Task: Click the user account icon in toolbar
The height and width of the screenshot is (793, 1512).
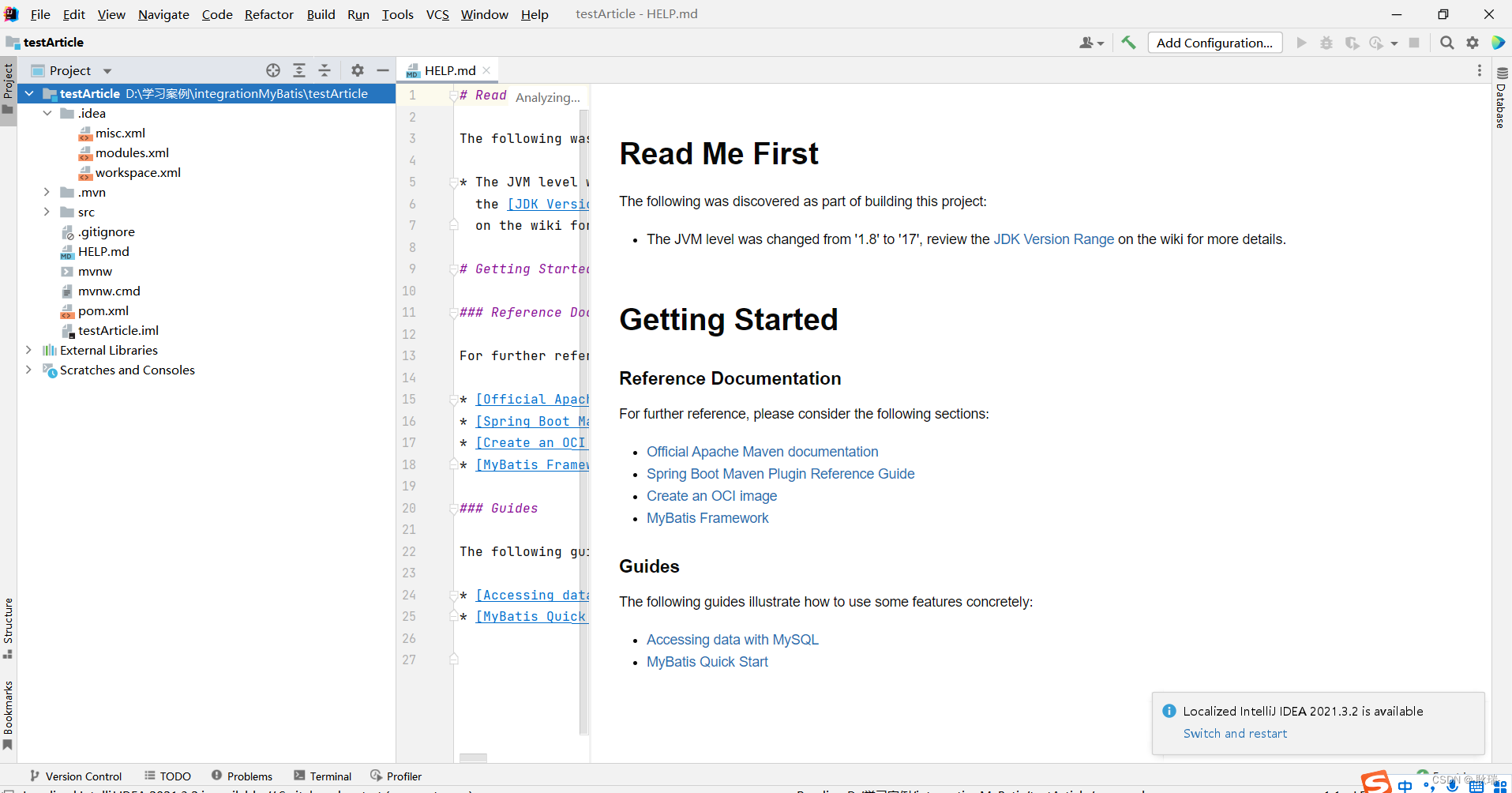Action: pos(1086,43)
